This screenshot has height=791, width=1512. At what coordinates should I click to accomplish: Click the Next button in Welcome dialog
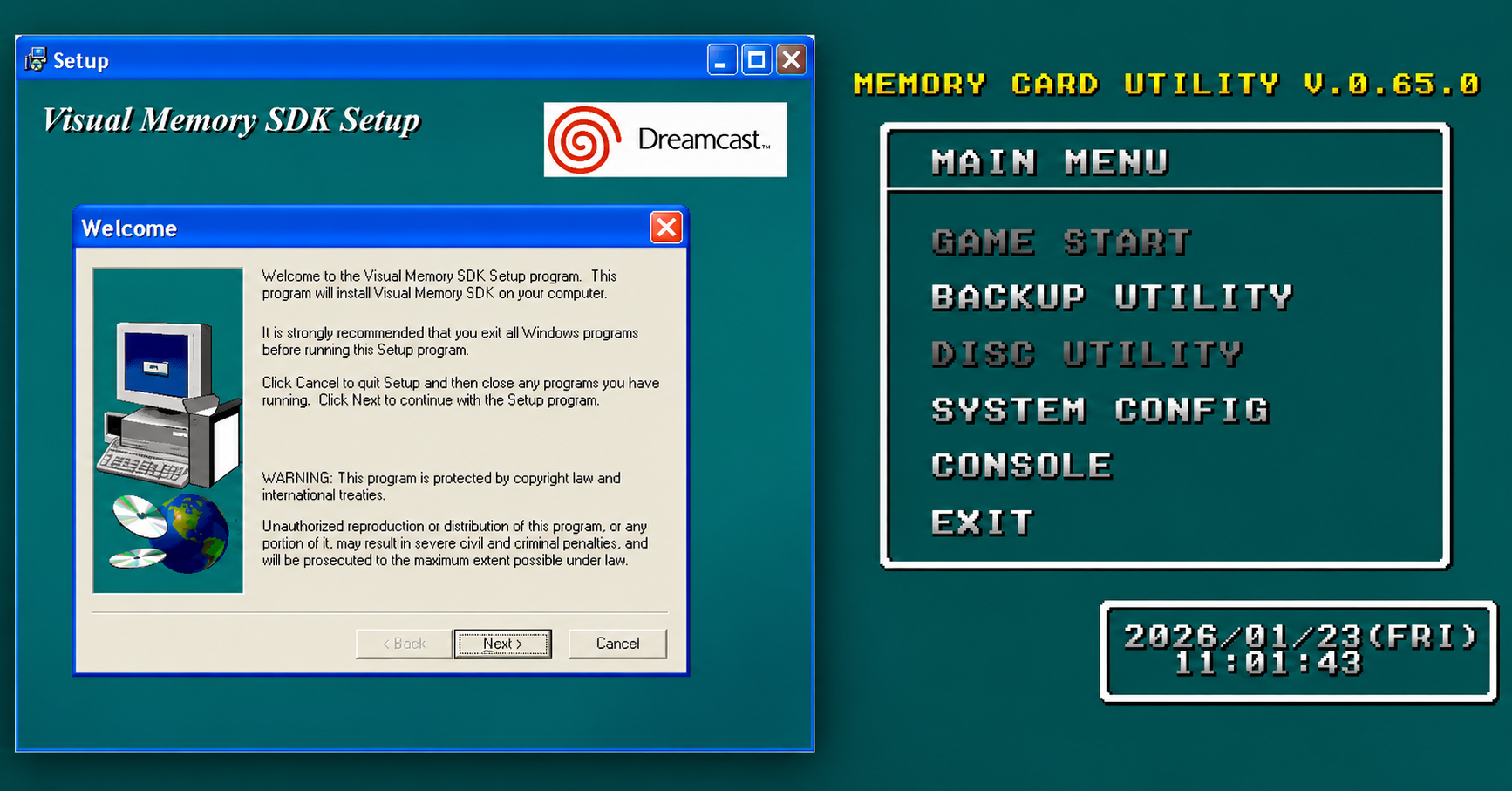point(502,644)
